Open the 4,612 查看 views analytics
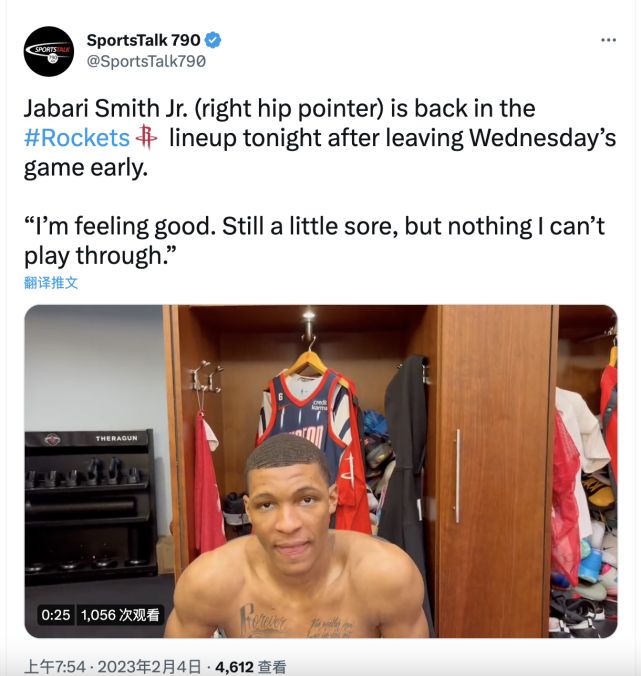The image size is (641, 676). (x=250, y=667)
